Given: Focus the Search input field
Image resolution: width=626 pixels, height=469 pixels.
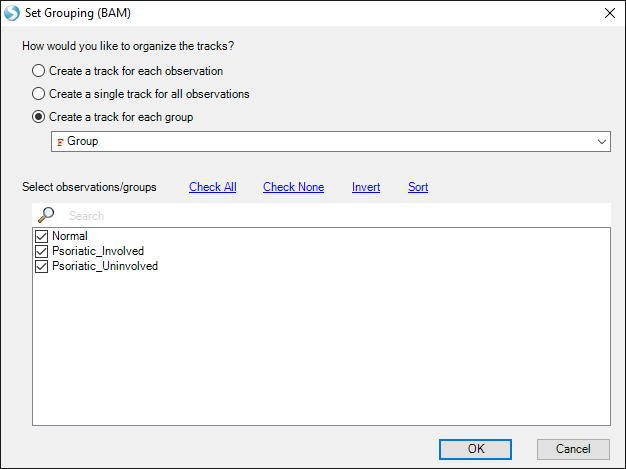Looking at the screenshot, I should coord(335,216).
